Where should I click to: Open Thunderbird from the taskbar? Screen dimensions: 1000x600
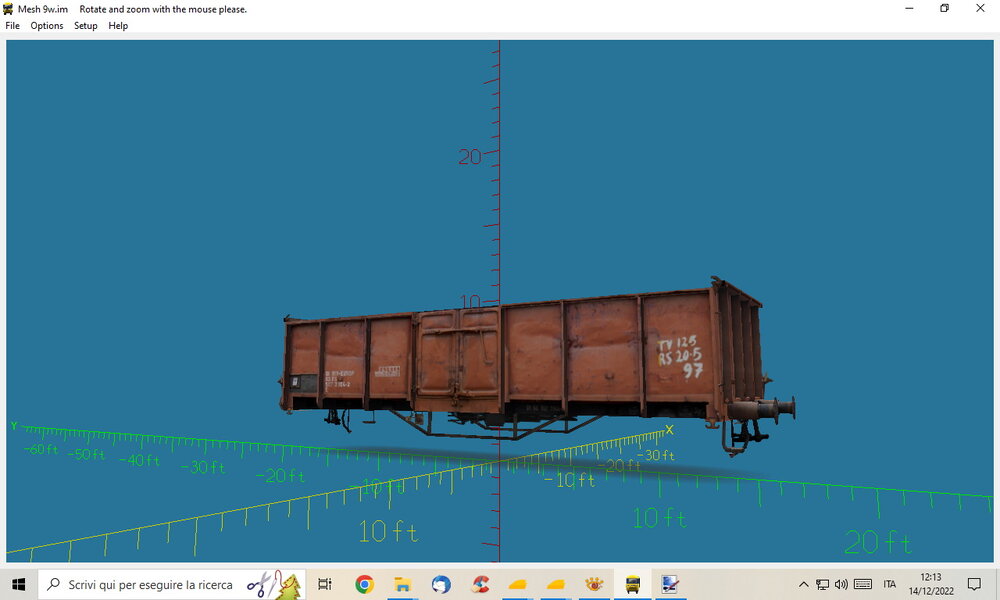point(441,584)
